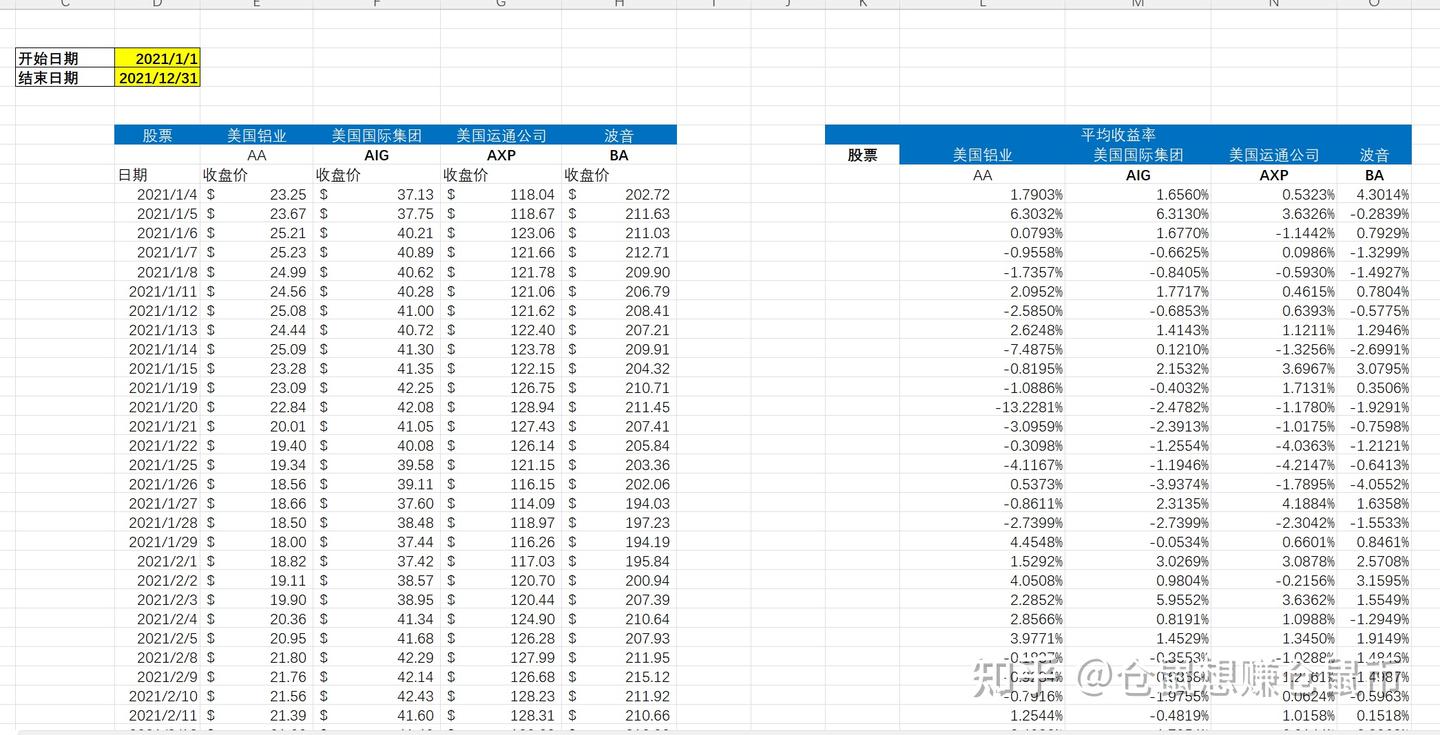1440x735 pixels.
Task: Select the 收盘价 header under BA
Action: point(619,174)
